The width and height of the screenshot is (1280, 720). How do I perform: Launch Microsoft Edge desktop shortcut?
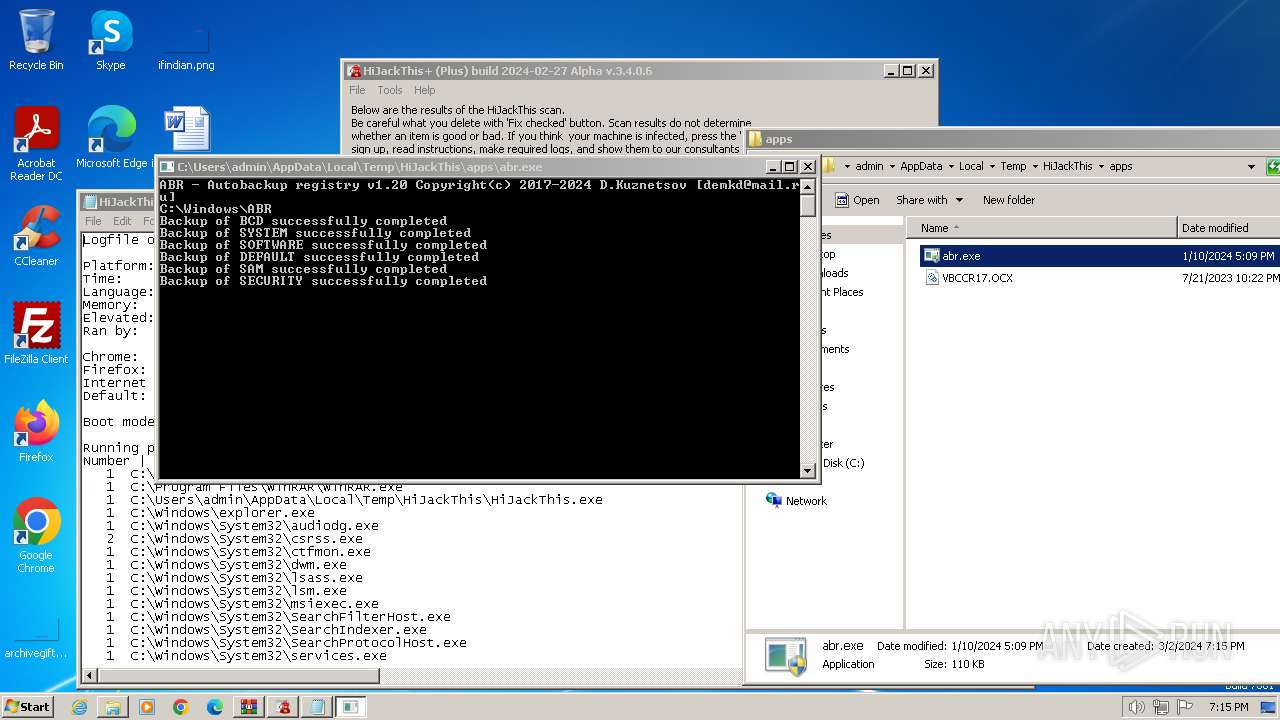pyautogui.click(x=111, y=138)
